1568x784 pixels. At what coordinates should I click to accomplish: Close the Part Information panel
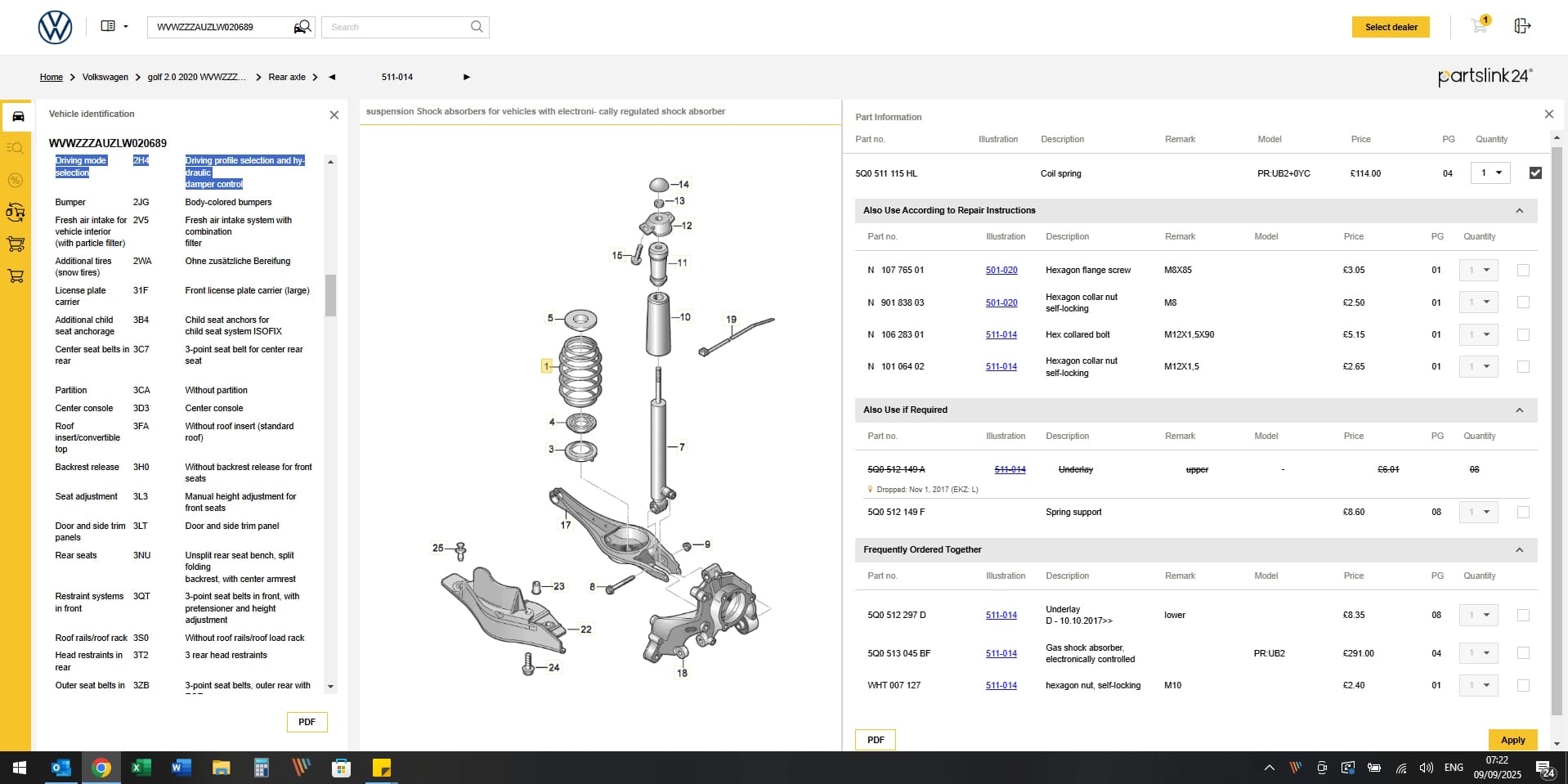(x=1548, y=114)
